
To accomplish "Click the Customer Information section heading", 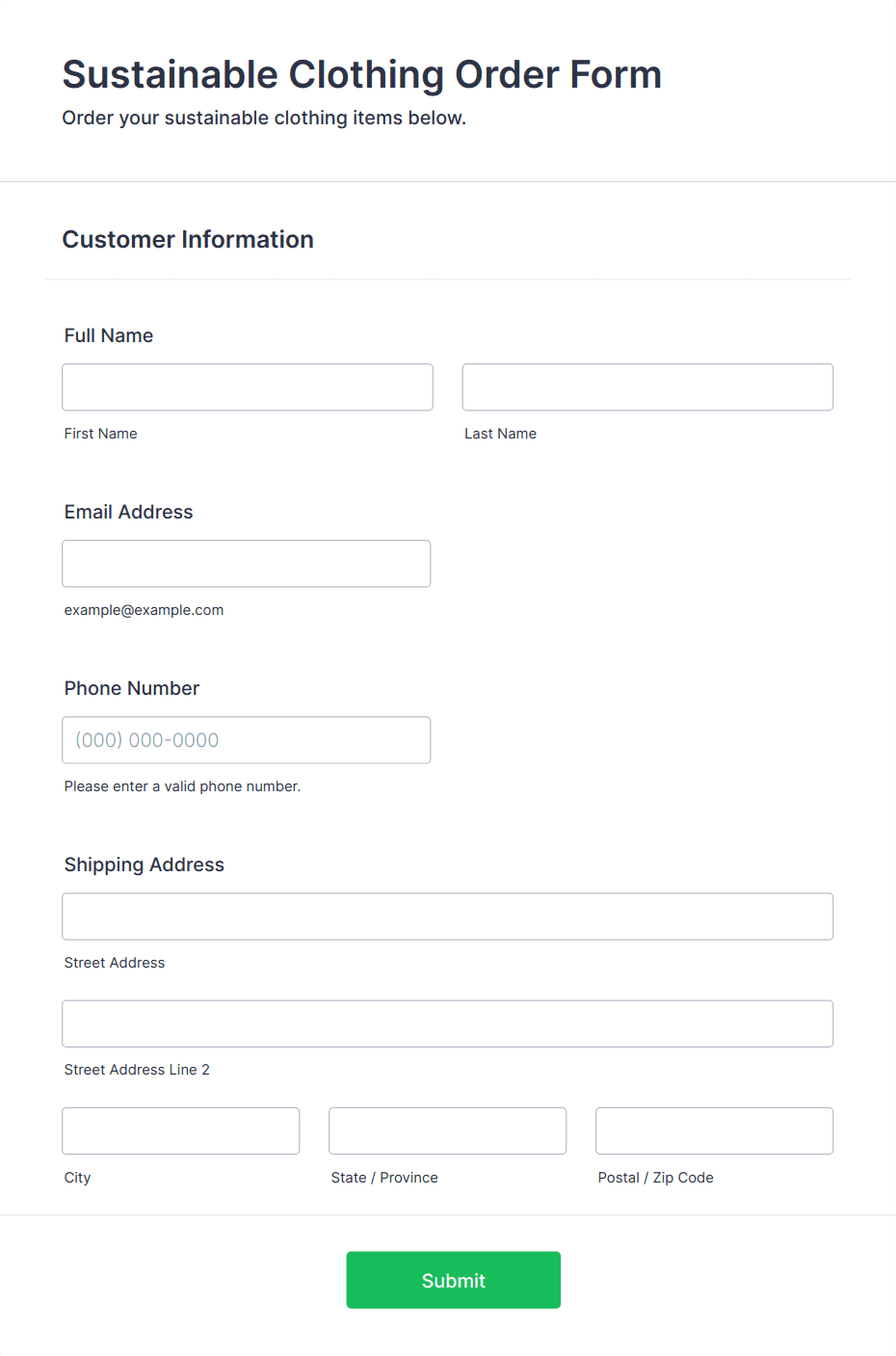I will coord(188,239).
